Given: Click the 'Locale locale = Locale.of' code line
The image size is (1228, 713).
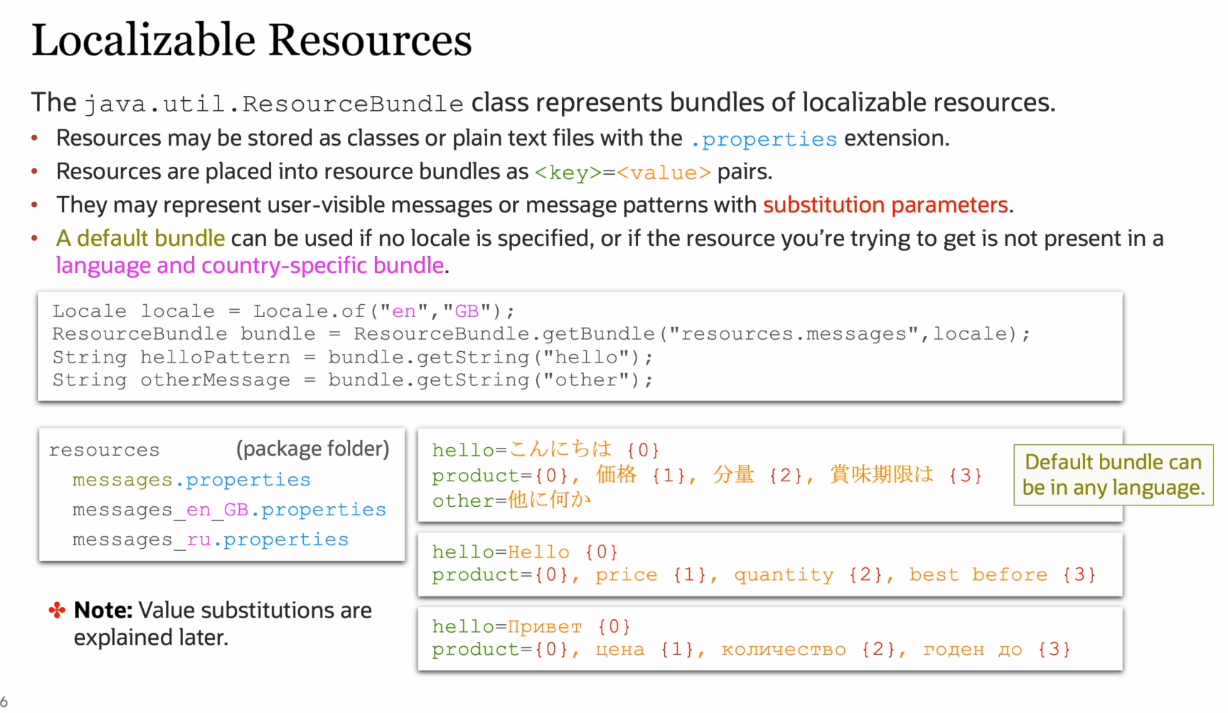Looking at the screenshot, I should (283, 311).
